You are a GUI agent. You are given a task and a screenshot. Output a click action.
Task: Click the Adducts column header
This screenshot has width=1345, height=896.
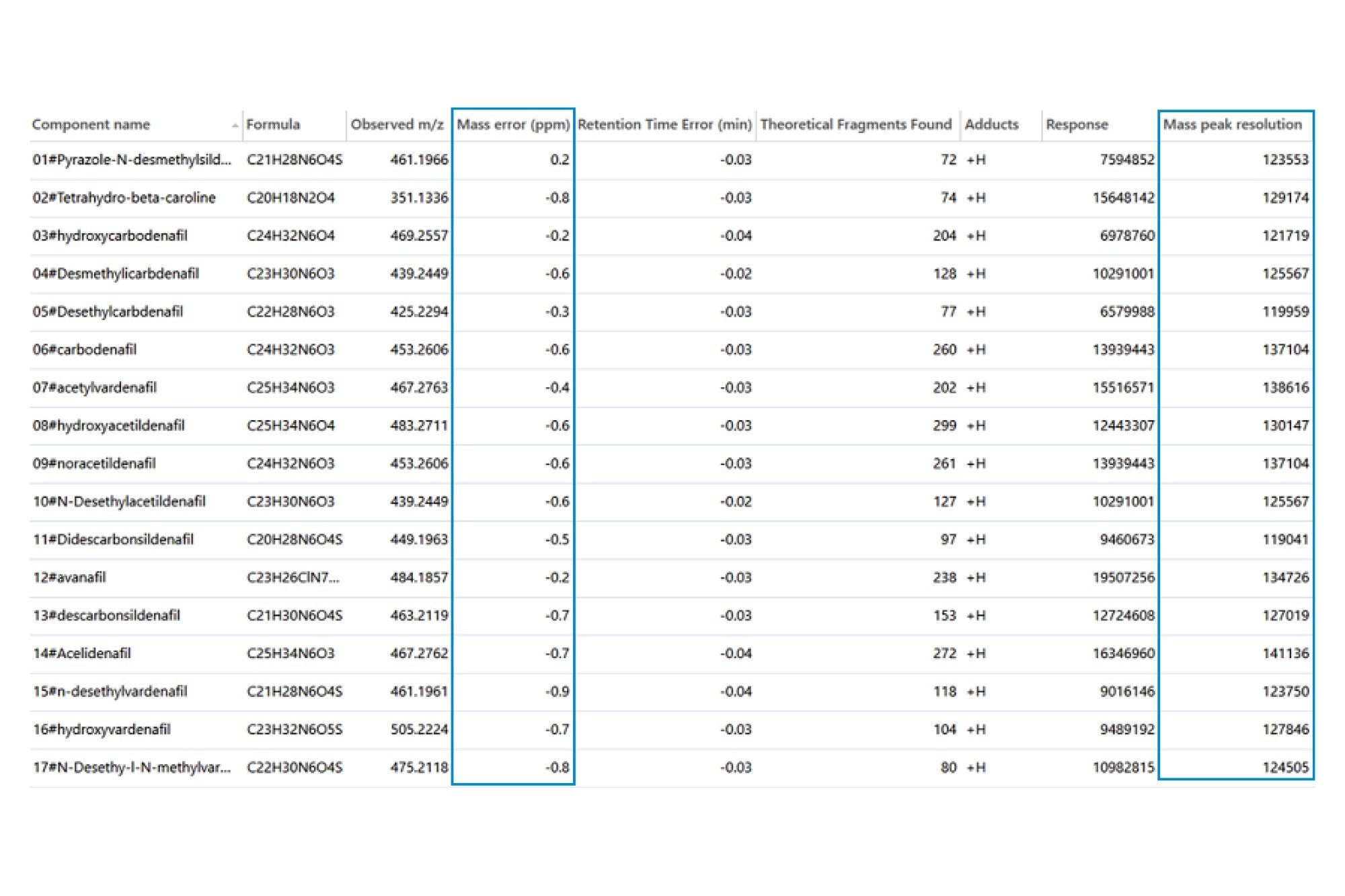point(991,124)
